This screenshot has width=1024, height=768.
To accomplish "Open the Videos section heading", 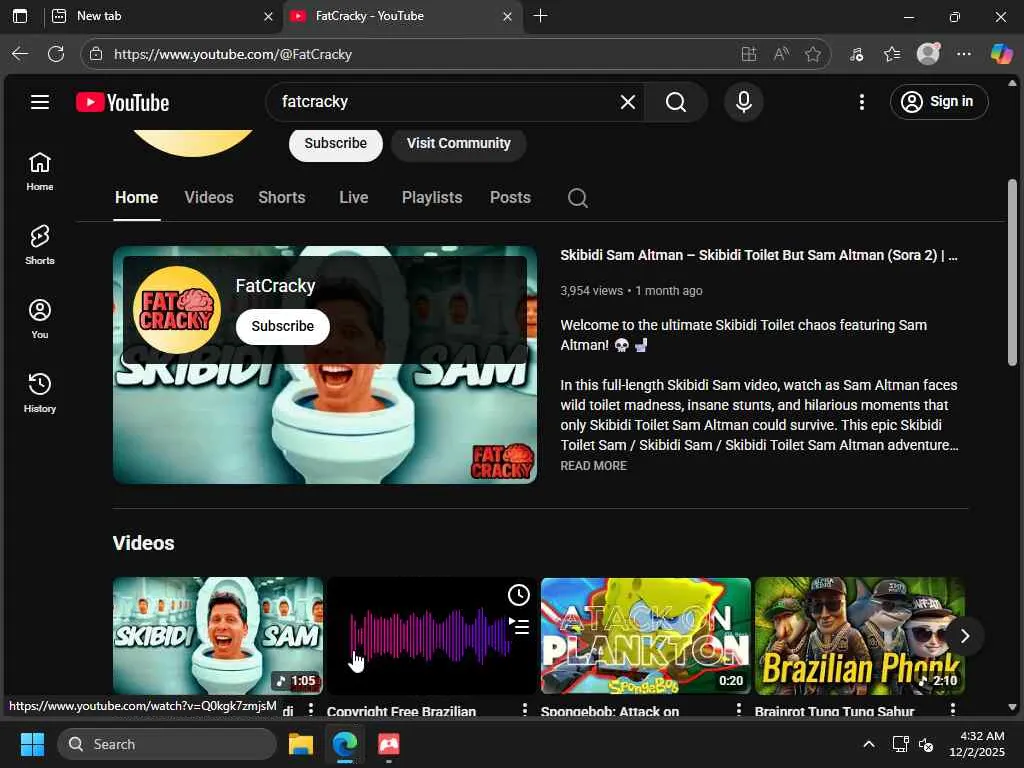I will [x=144, y=543].
